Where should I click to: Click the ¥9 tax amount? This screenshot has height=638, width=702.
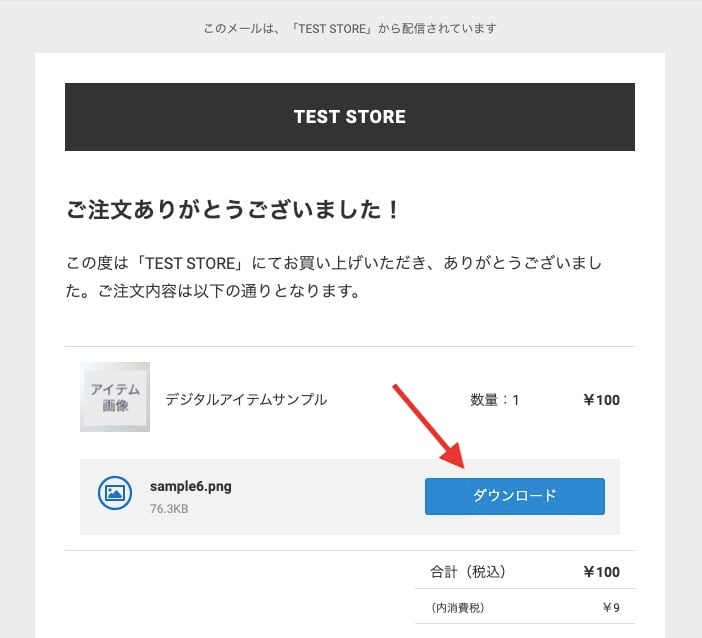pyautogui.click(x=611, y=608)
